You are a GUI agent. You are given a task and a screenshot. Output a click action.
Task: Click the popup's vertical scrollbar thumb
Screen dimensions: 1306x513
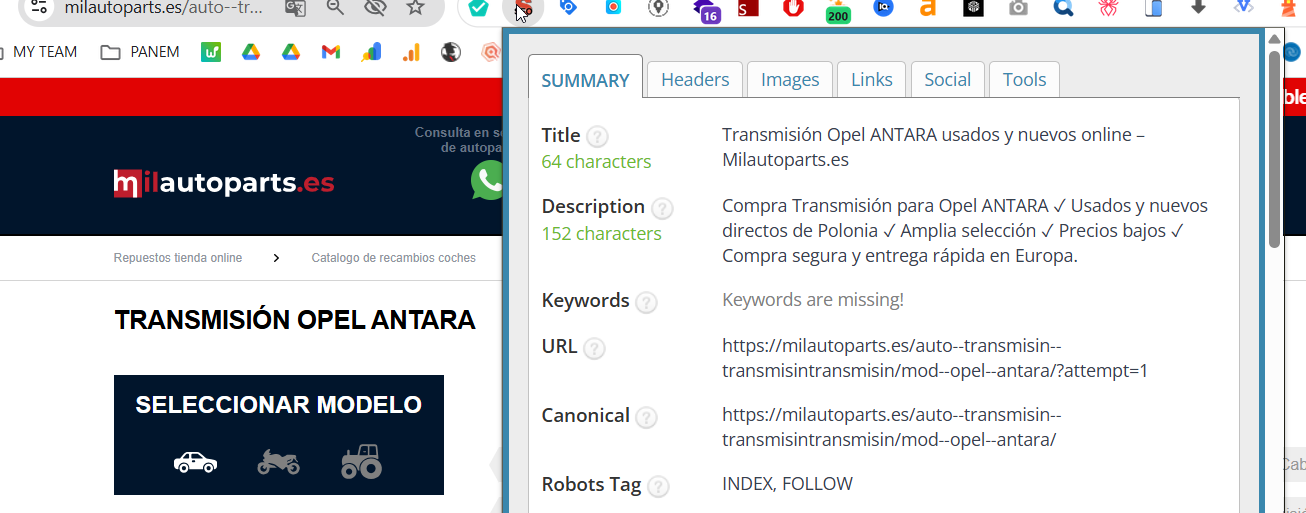coord(1274,148)
